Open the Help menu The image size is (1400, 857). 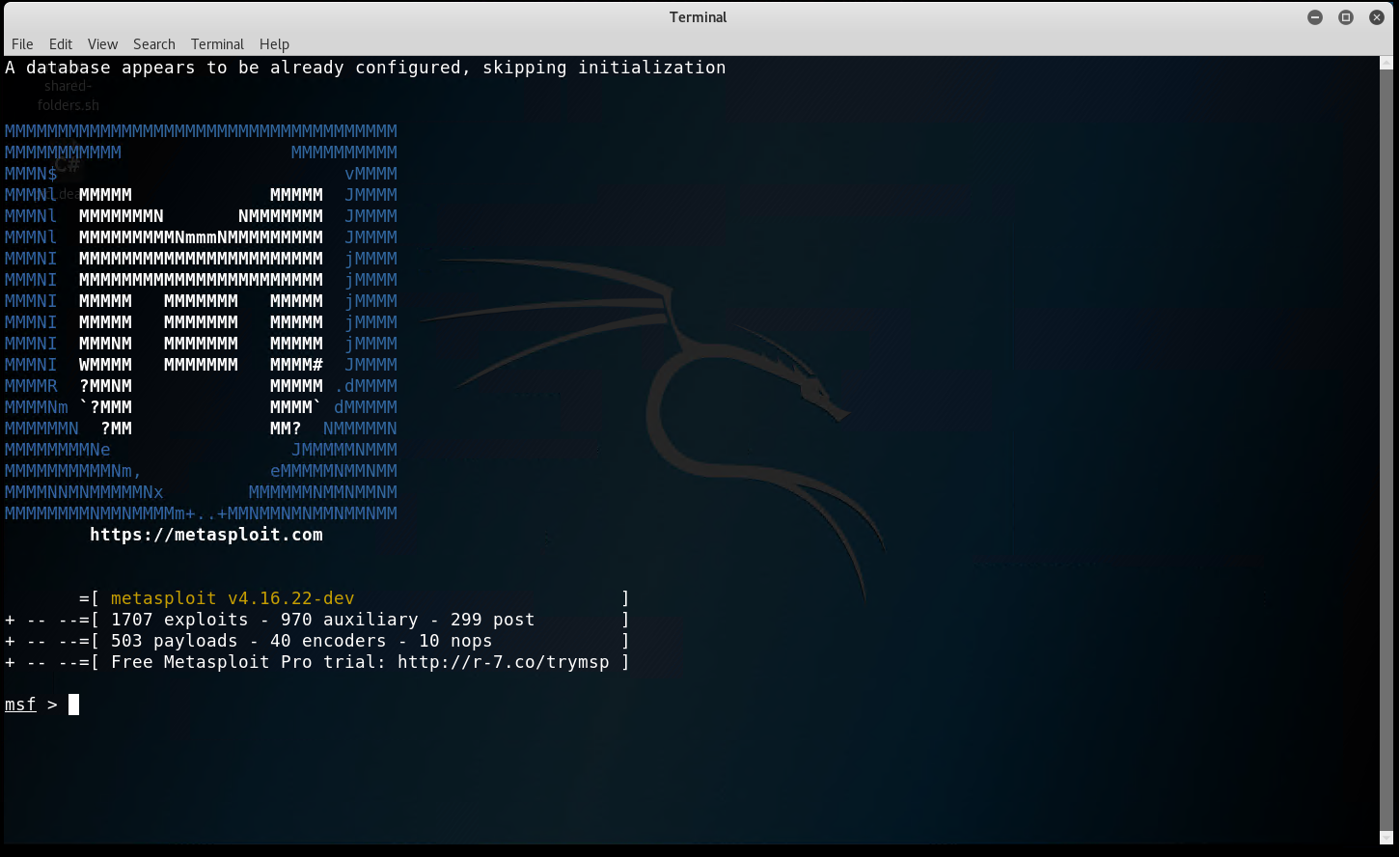[274, 44]
